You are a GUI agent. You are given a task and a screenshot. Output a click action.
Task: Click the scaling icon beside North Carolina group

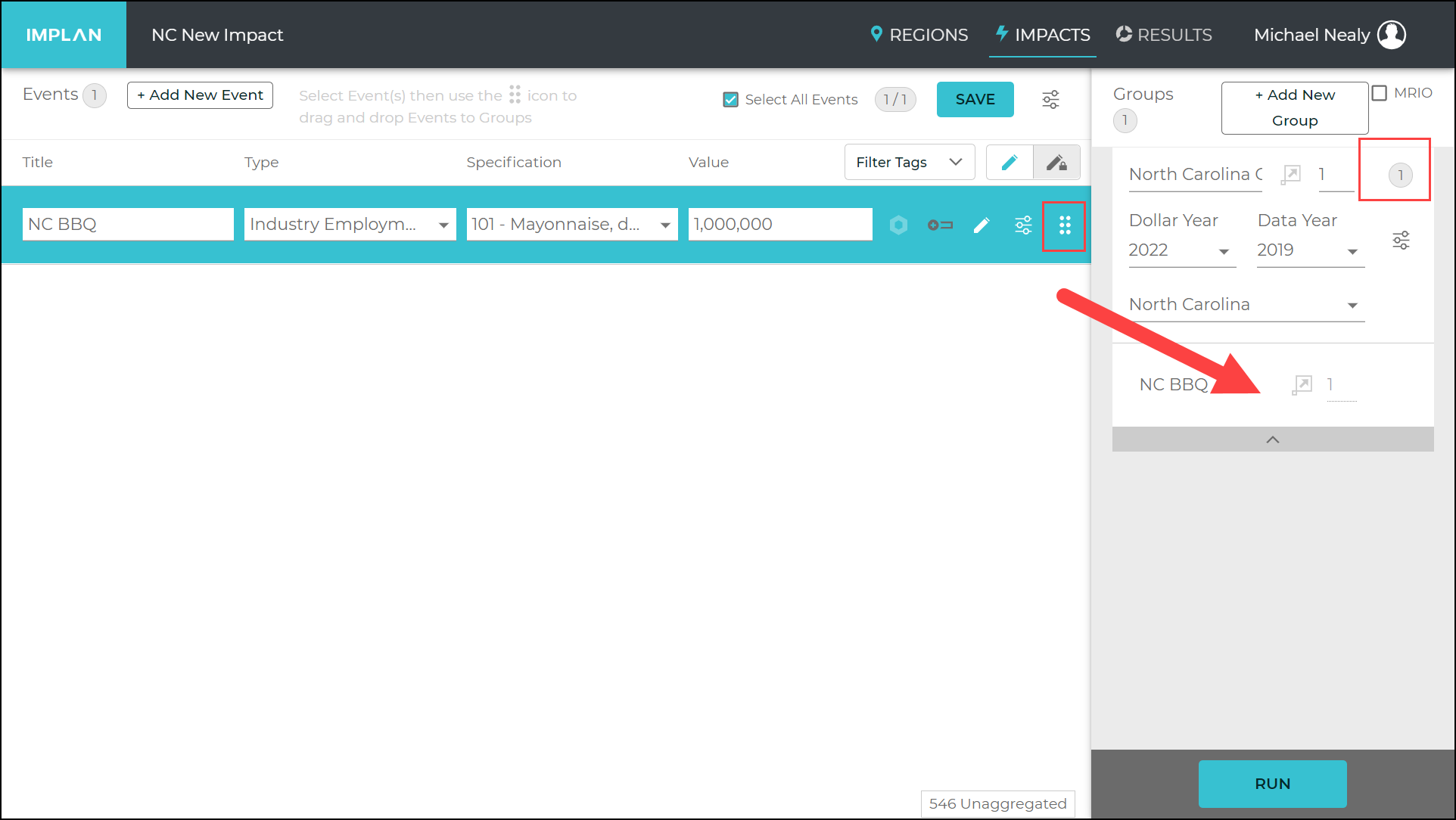coord(1291,175)
